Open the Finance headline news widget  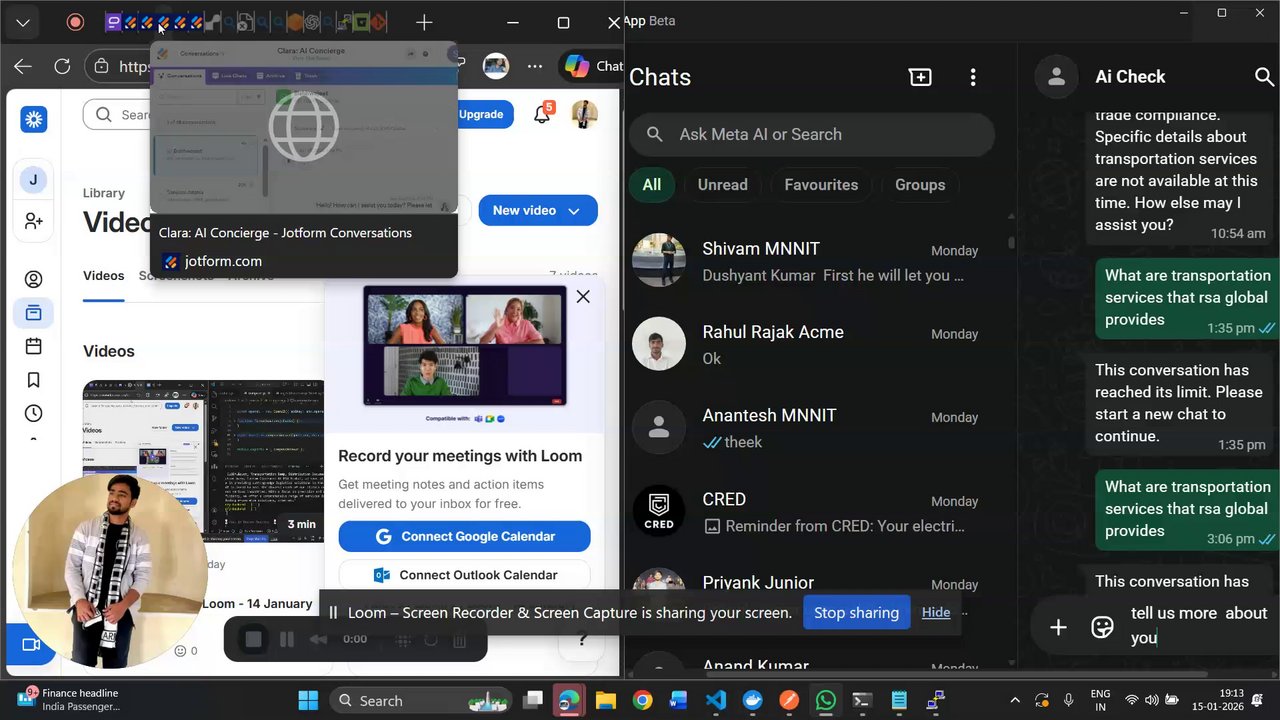[70, 700]
